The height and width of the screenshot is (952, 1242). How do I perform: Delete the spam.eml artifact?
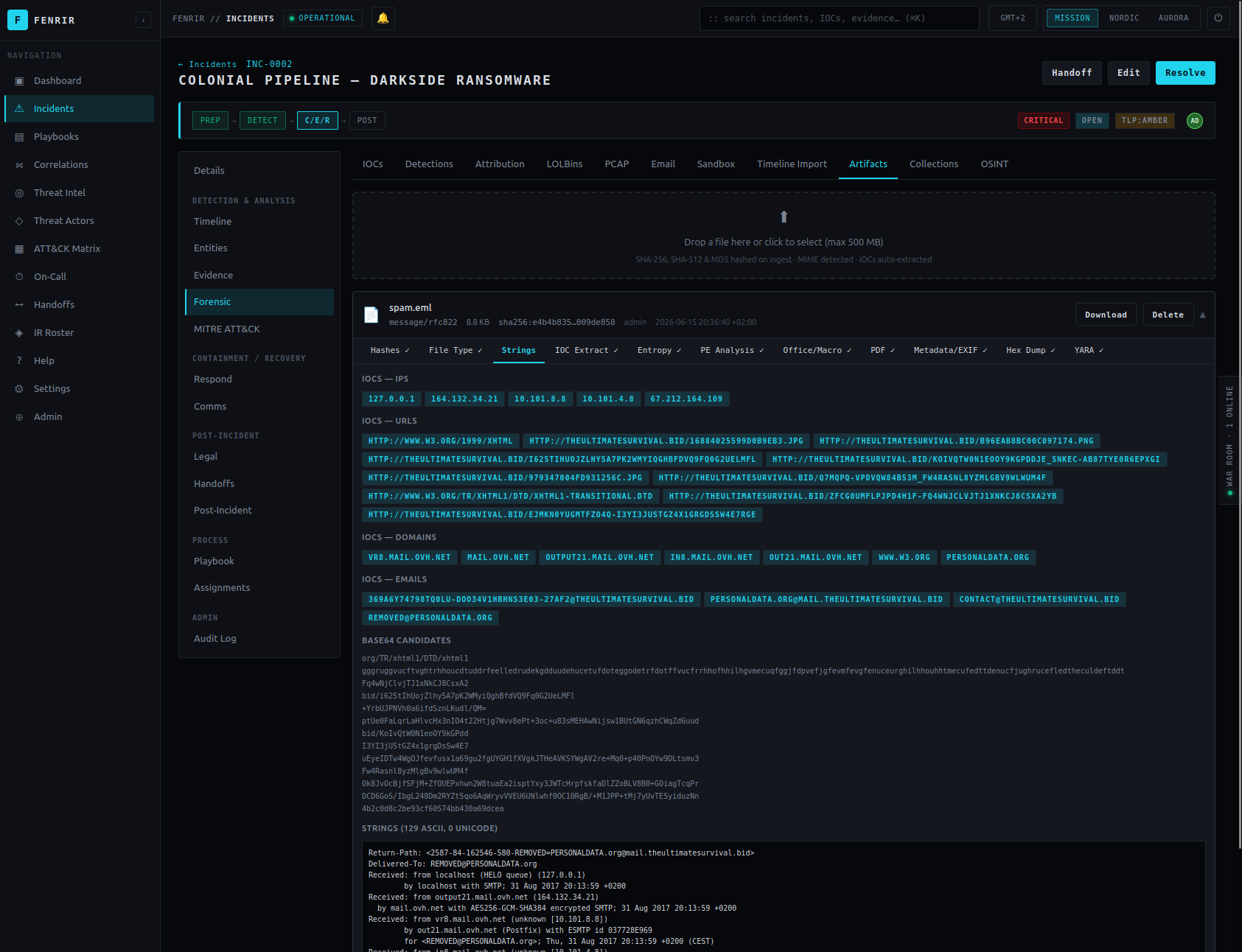(1168, 315)
